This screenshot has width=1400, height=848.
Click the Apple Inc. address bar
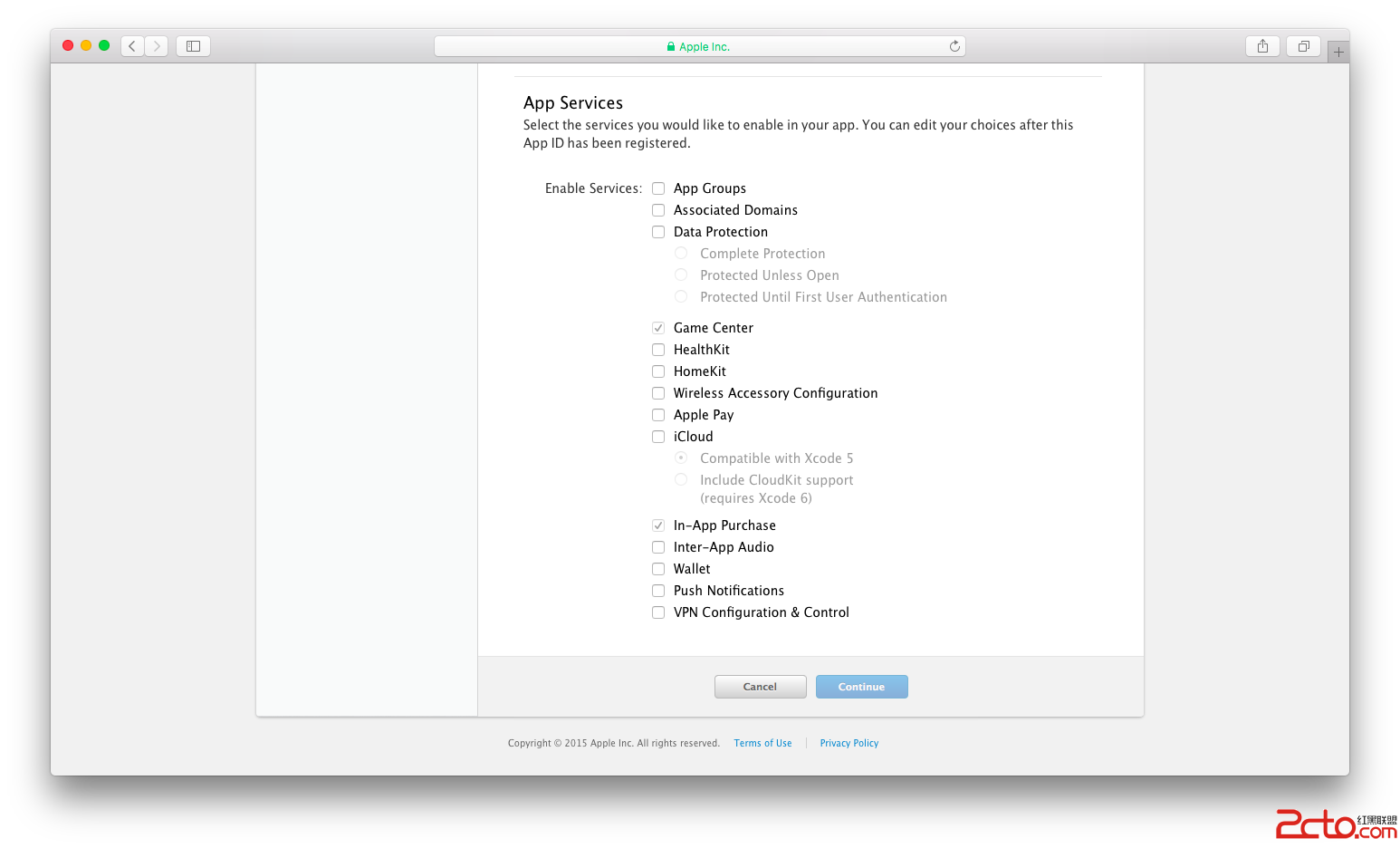pyautogui.click(x=699, y=46)
